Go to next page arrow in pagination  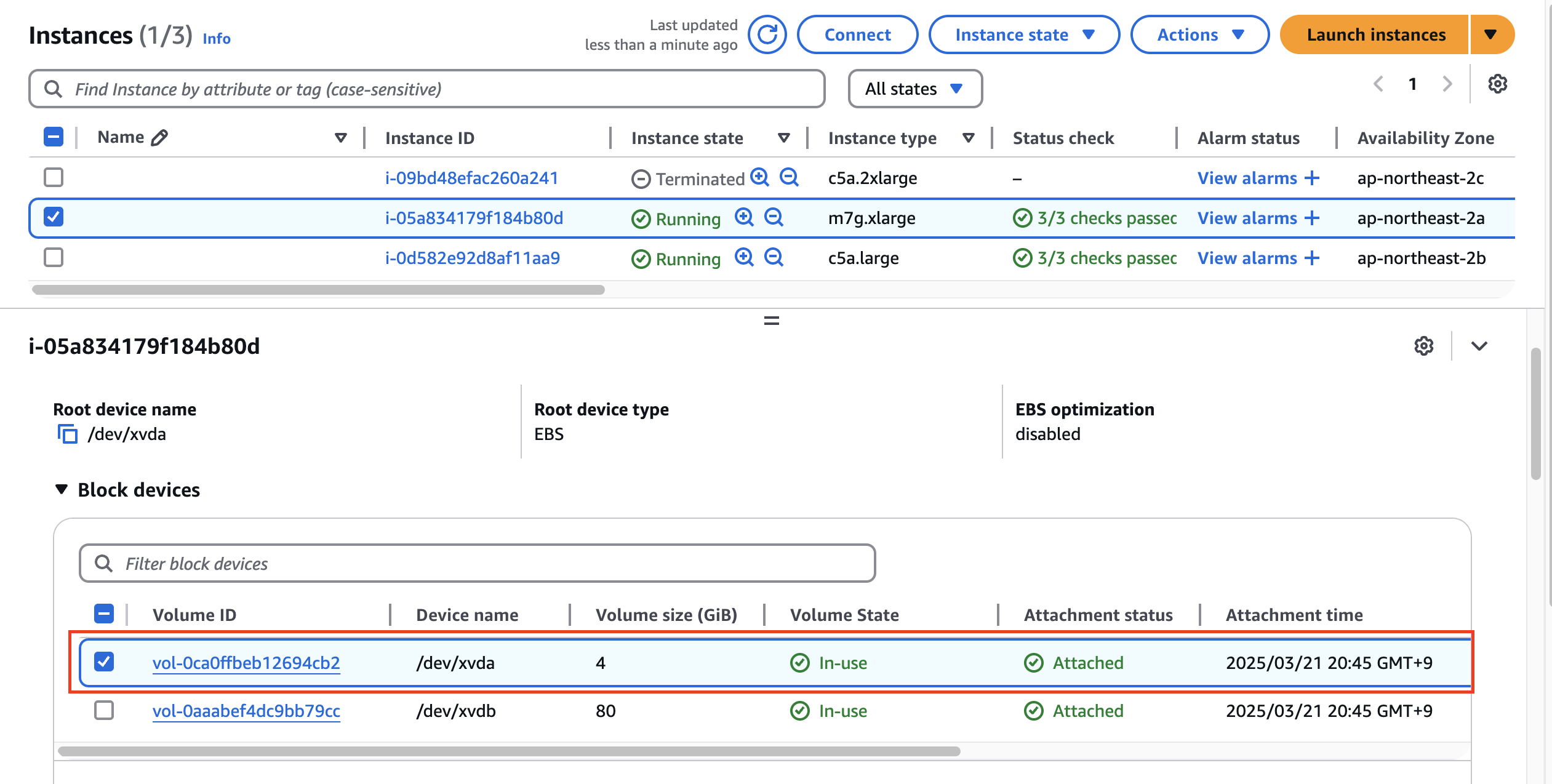click(x=1447, y=84)
